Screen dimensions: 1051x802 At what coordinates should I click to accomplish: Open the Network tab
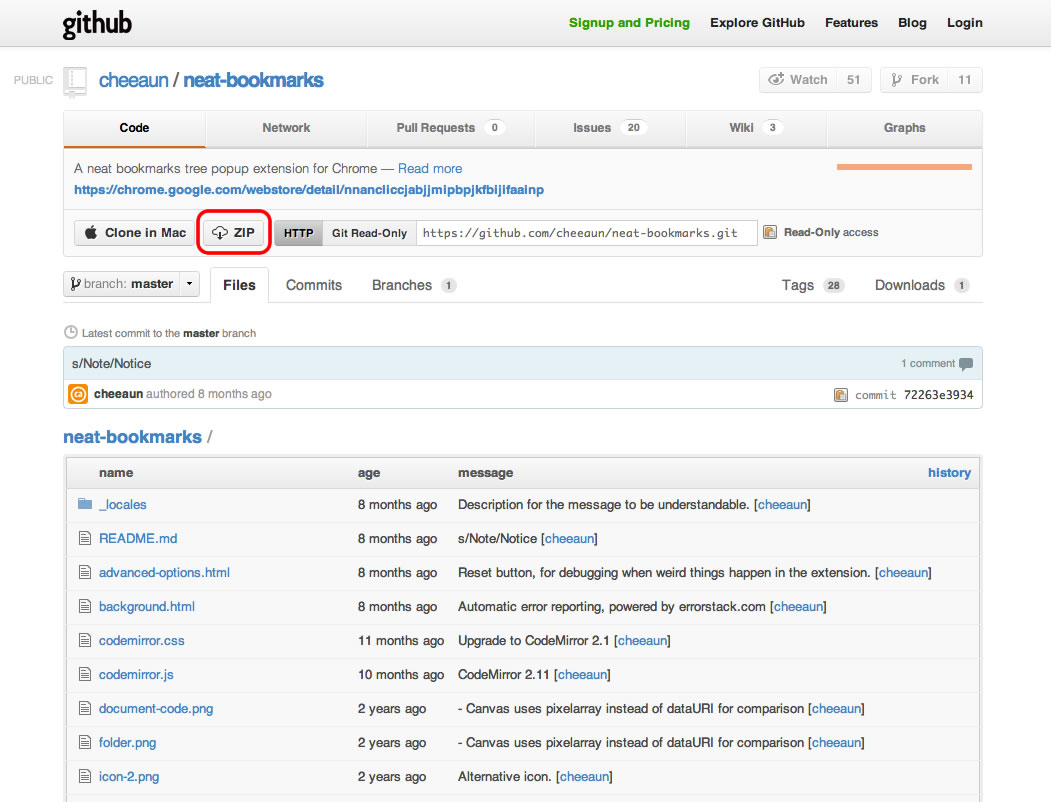tap(286, 128)
